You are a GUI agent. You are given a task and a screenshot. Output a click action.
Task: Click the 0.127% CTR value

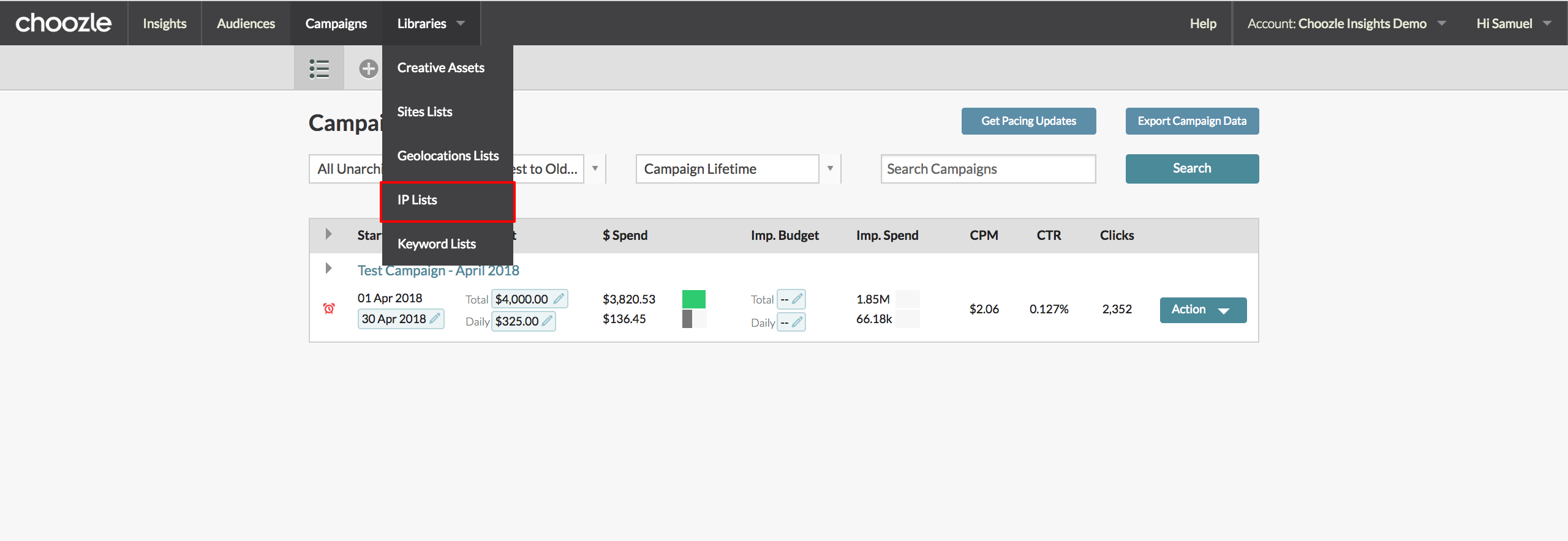coord(1049,309)
